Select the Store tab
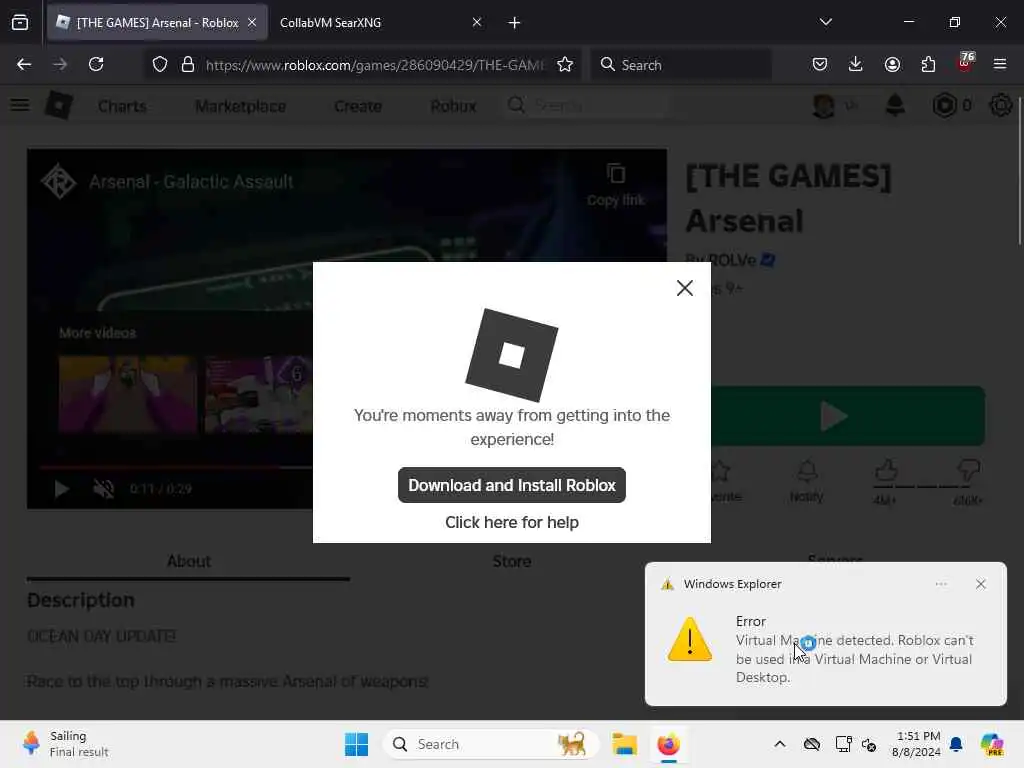 point(512,561)
